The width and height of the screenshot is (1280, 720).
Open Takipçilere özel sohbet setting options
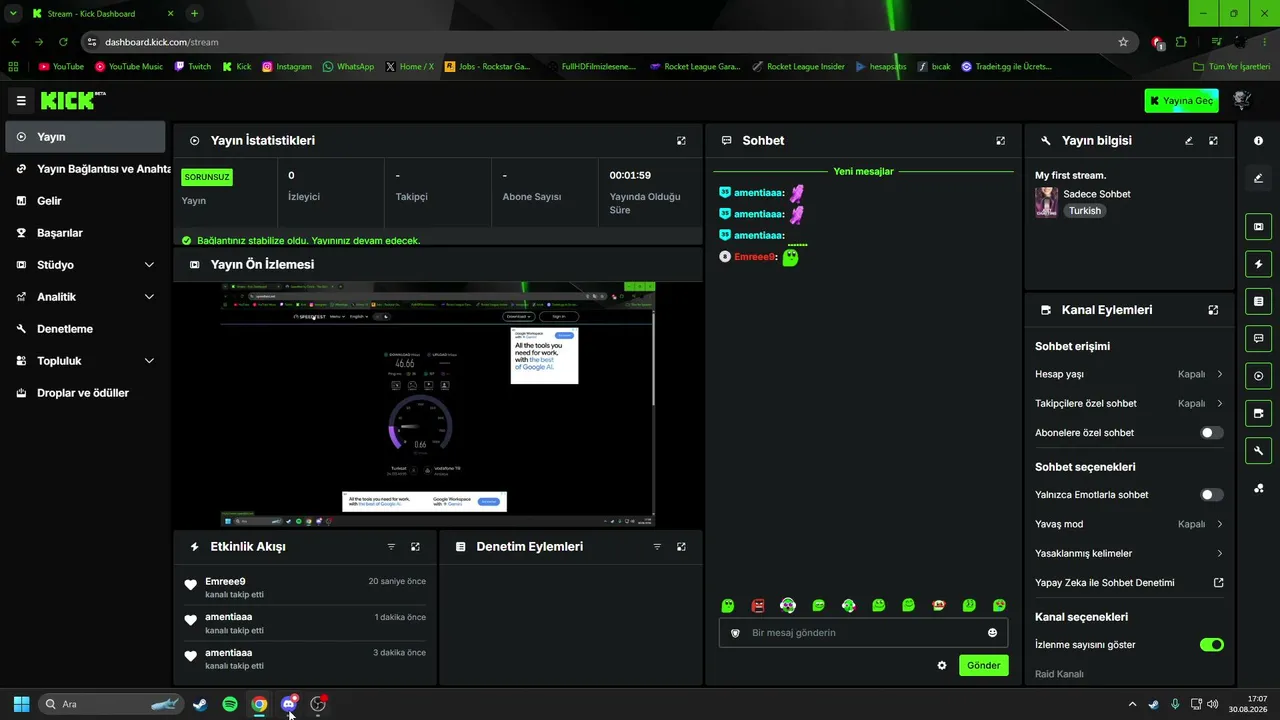(1129, 404)
